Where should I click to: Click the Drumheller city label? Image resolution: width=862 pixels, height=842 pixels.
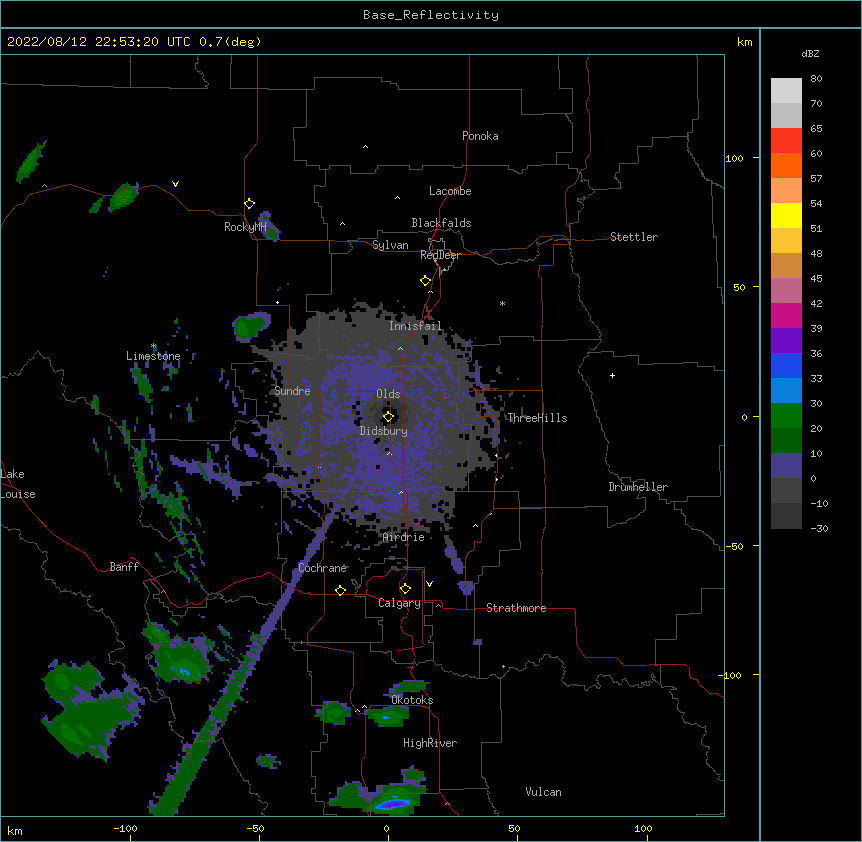(638, 487)
